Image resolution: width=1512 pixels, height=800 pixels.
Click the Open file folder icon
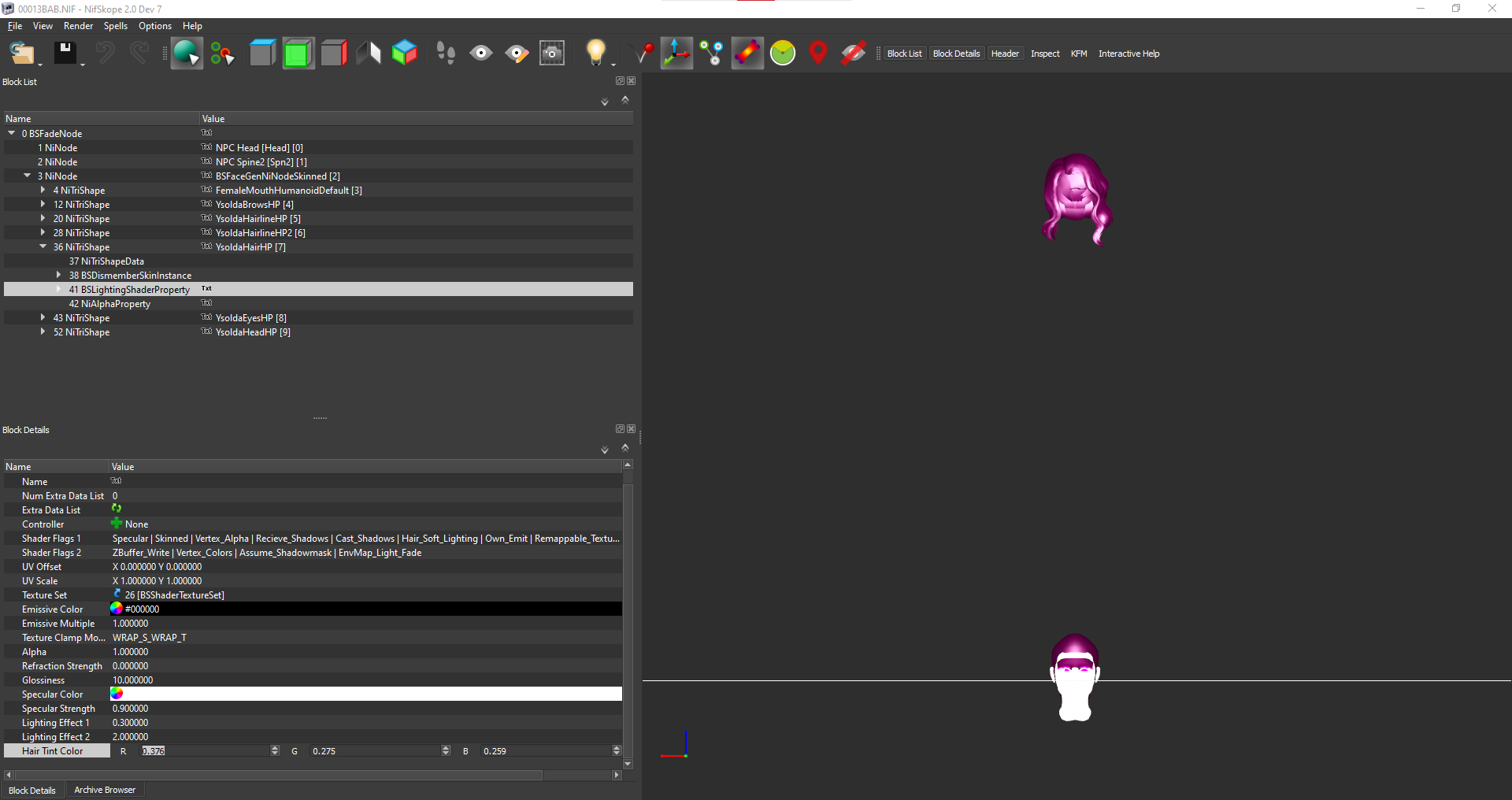22,53
